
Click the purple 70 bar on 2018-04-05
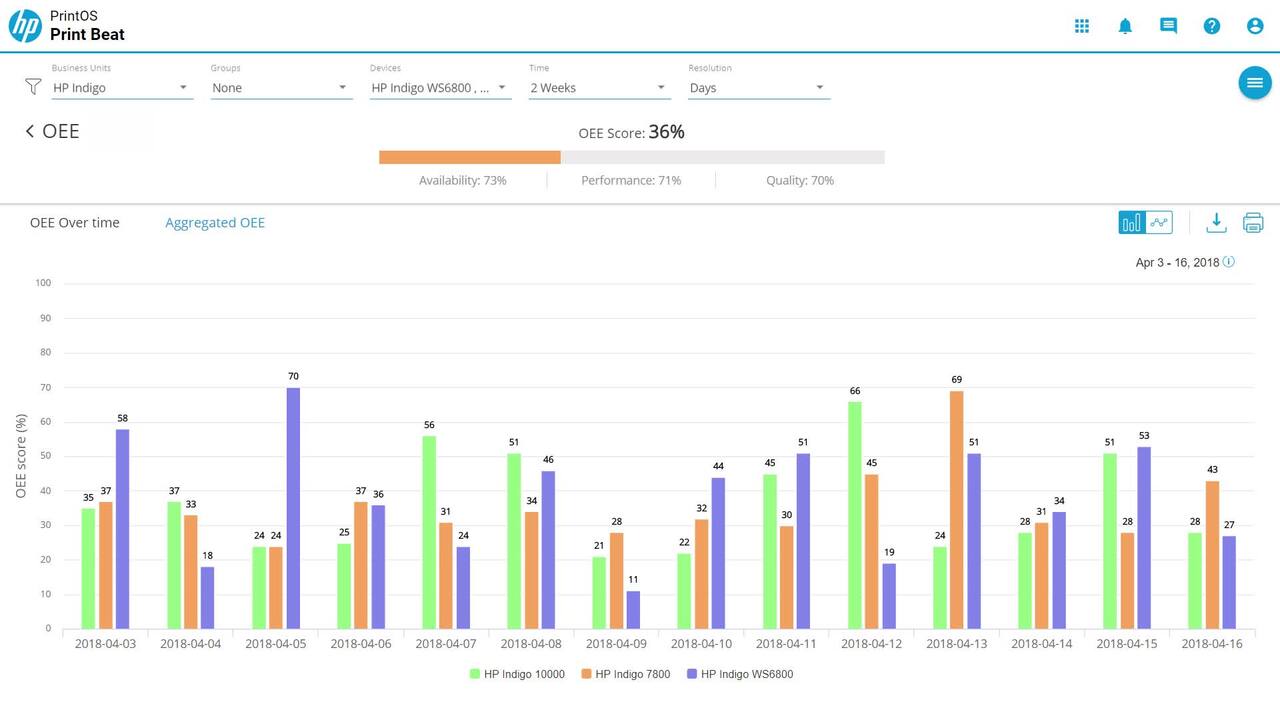click(293, 508)
